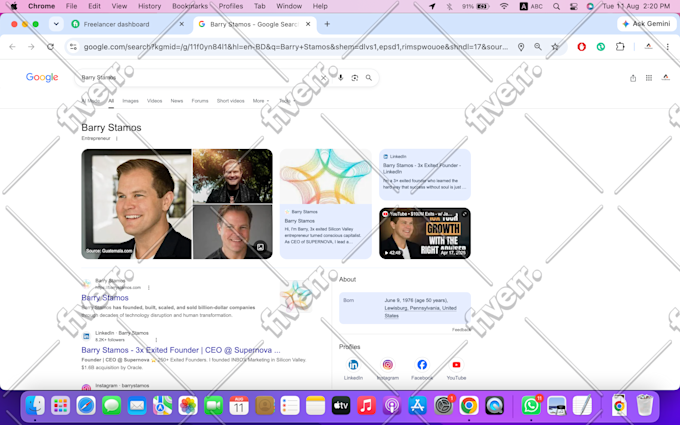Open the large Guatemala.com portrait photo

(136, 204)
